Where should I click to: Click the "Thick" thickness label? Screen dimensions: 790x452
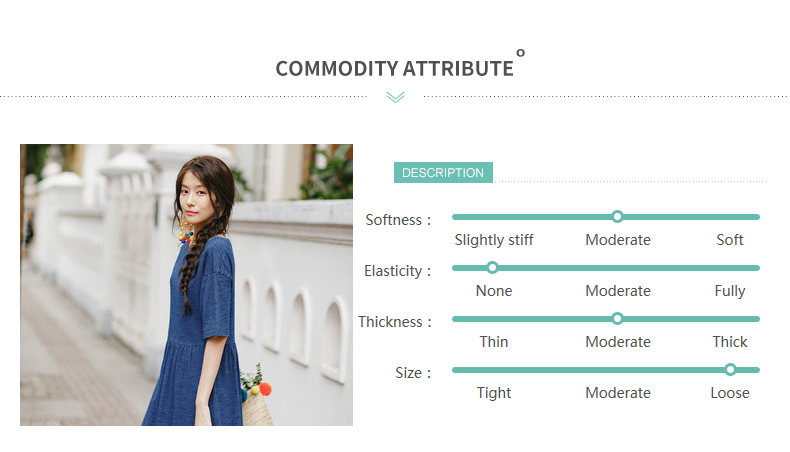click(x=730, y=342)
